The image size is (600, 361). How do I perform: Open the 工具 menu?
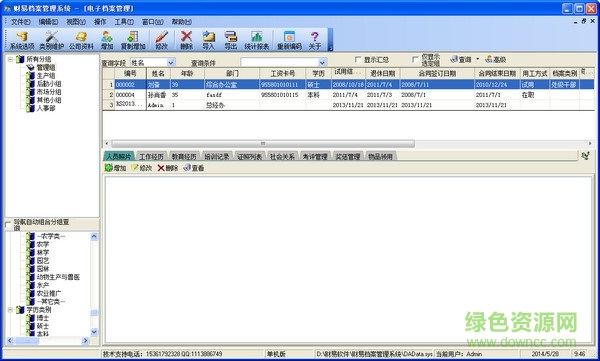click(124, 22)
